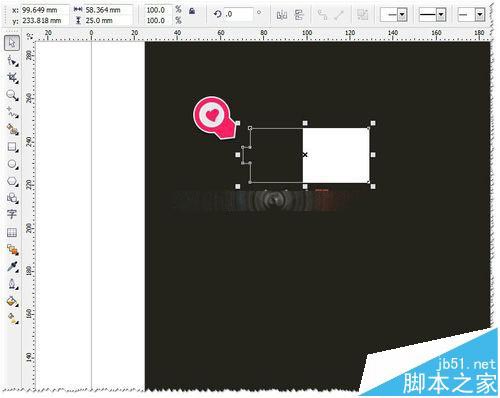Viewport: 500px width, 398px height.
Task: Select the Polygon tool
Action: coord(12,181)
